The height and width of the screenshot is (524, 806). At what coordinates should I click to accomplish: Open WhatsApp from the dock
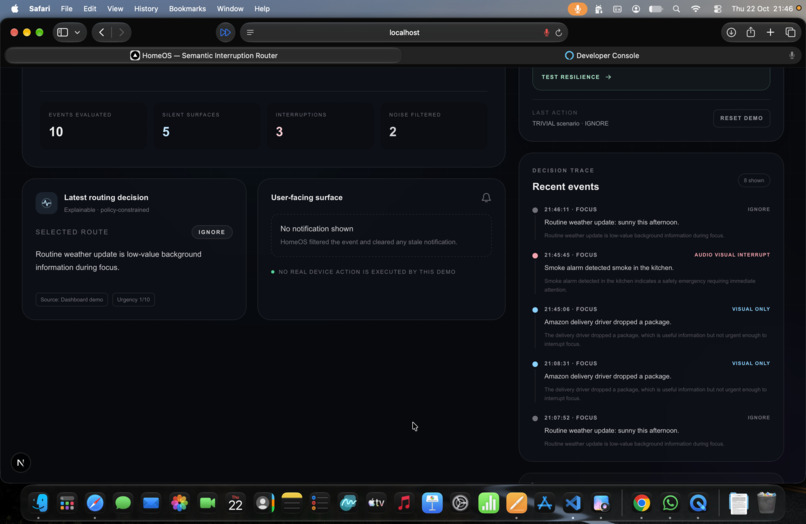click(670, 503)
